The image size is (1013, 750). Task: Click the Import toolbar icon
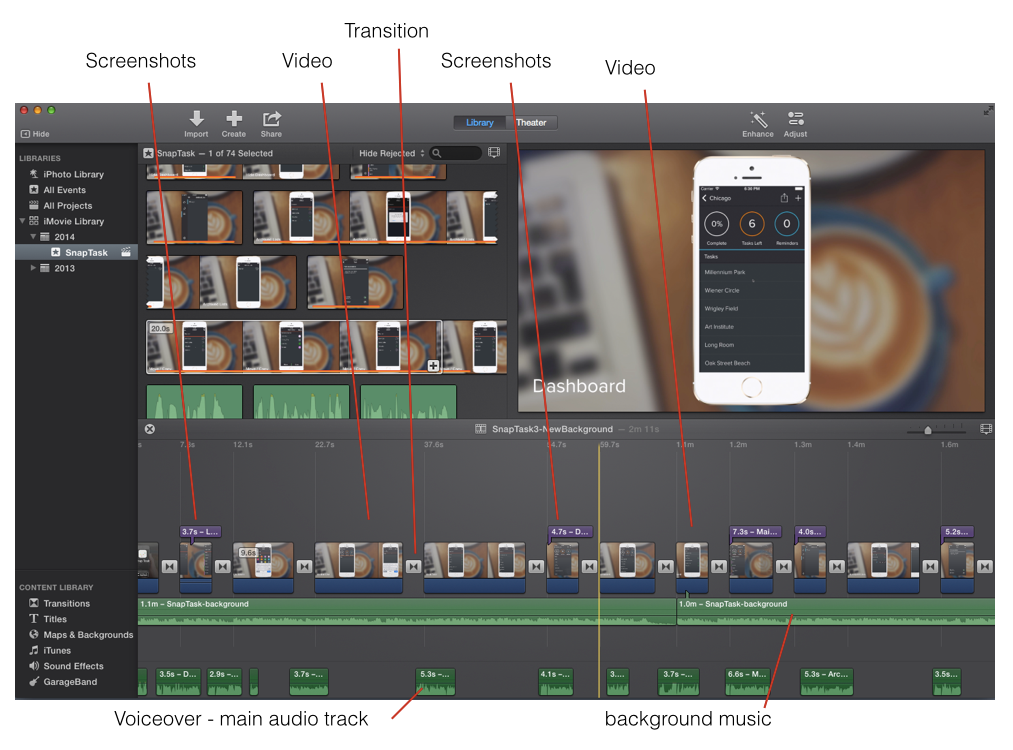point(196,119)
